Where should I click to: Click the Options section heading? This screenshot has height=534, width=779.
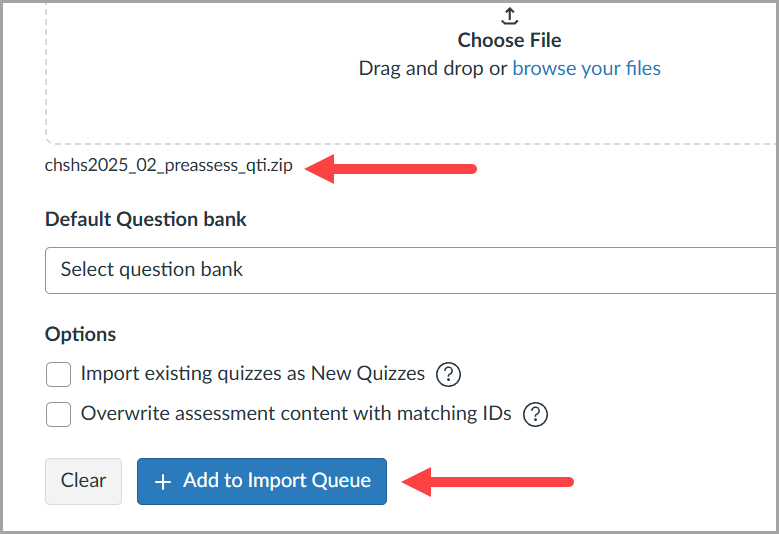(81, 334)
